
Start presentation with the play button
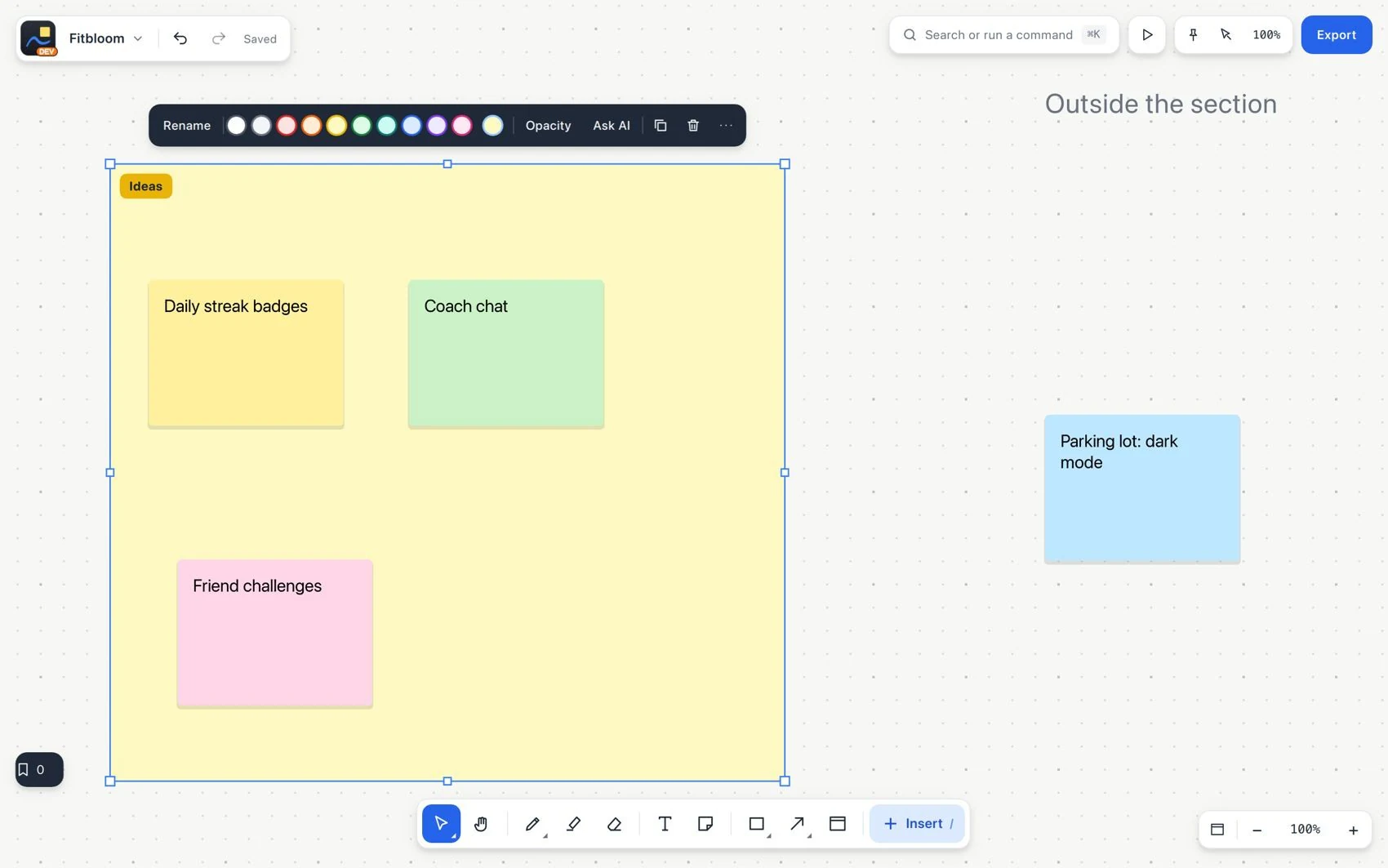[x=1147, y=34]
